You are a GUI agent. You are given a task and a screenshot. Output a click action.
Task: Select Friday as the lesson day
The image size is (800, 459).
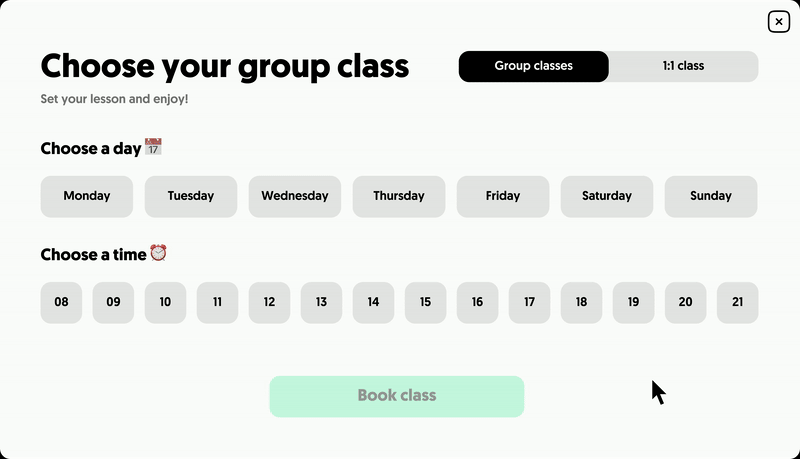(x=503, y=196)
